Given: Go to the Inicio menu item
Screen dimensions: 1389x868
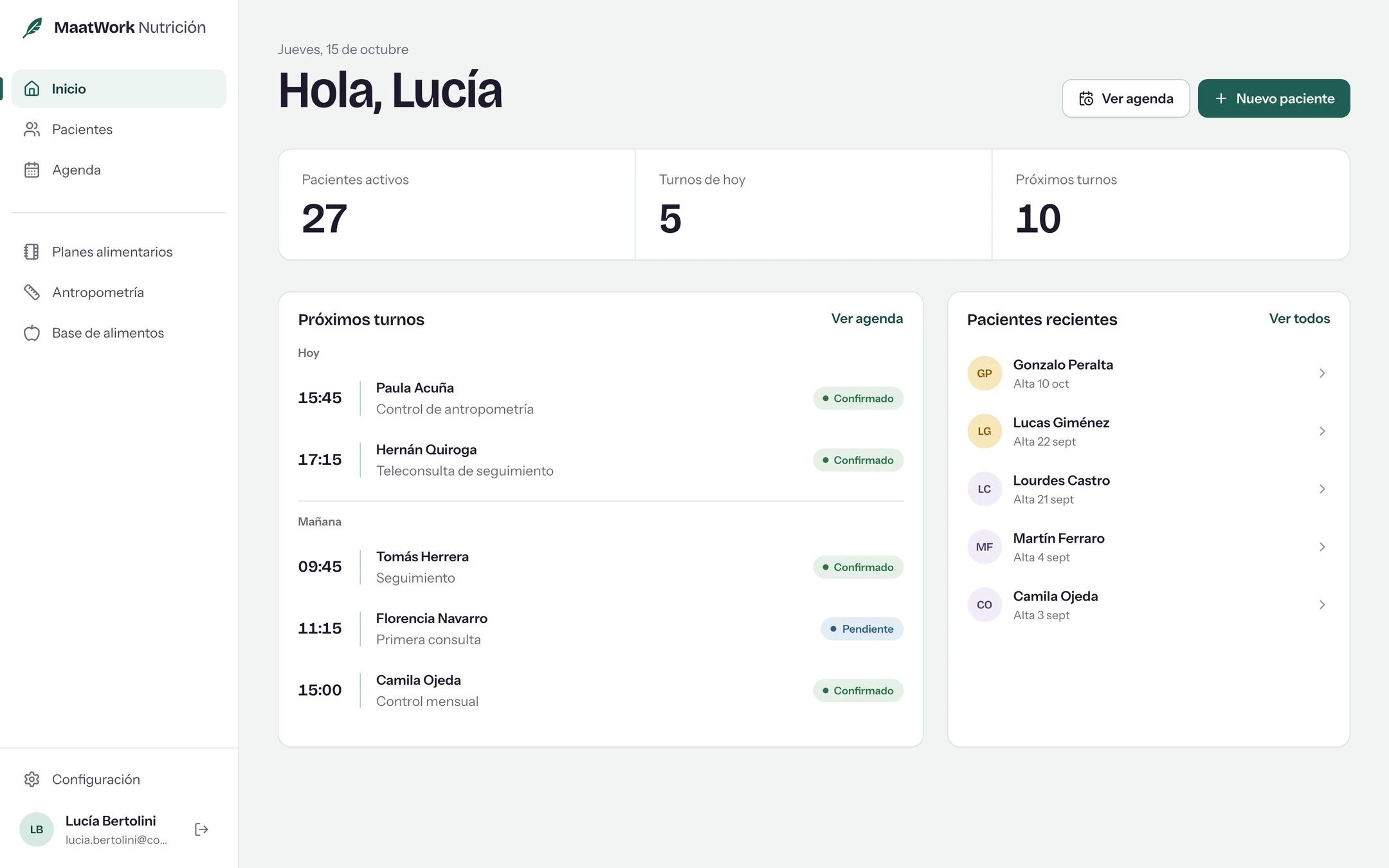Looking at the screenshot, I should pyautogui.click(x=119, y=89).
